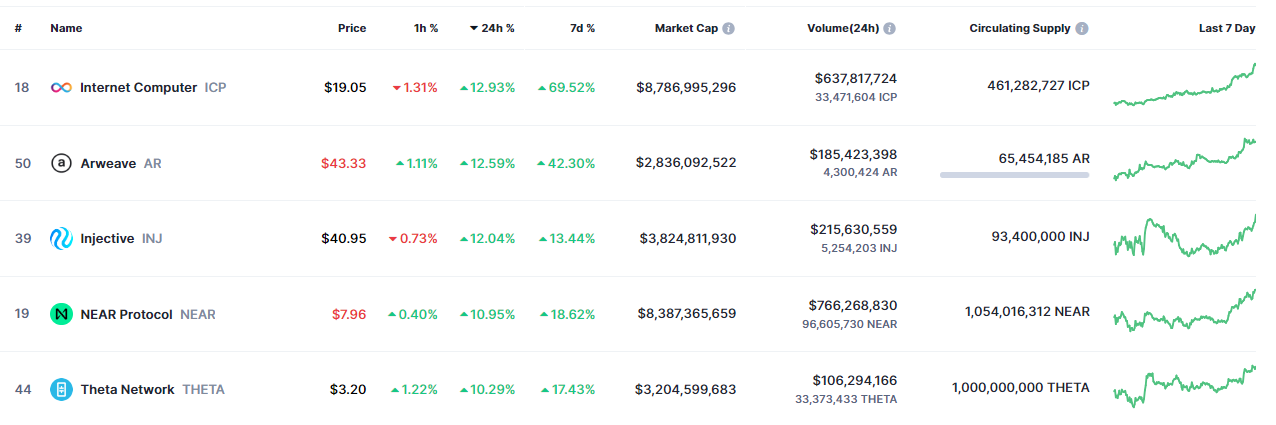Screen dimensions: 1276x425
Task: Click the Market Cap info icon
Action: pos(728,28)
